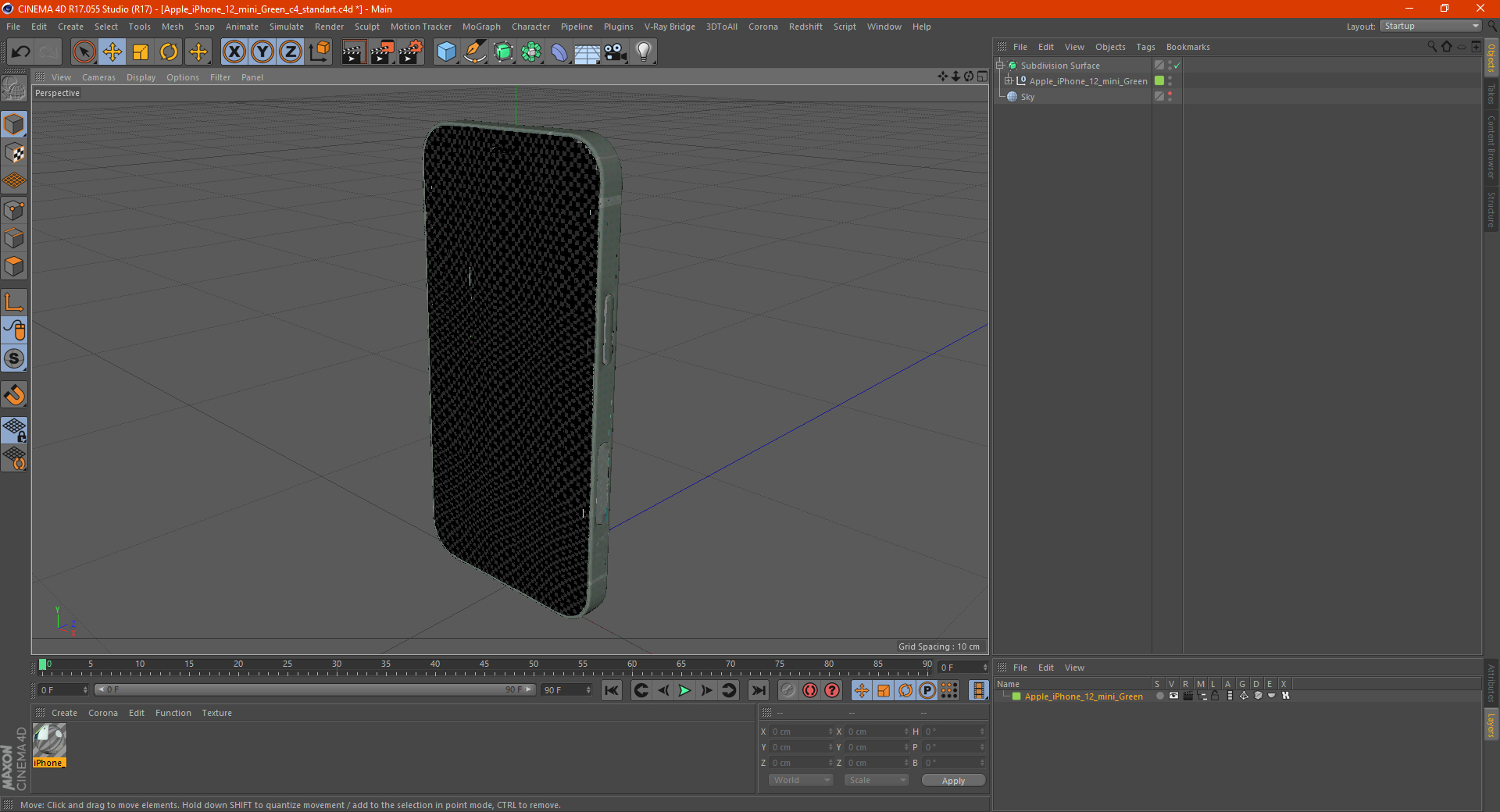This screenshot has width=1500, height=812.
Task: Add a Camera object
Action: (x=616, y=52)
